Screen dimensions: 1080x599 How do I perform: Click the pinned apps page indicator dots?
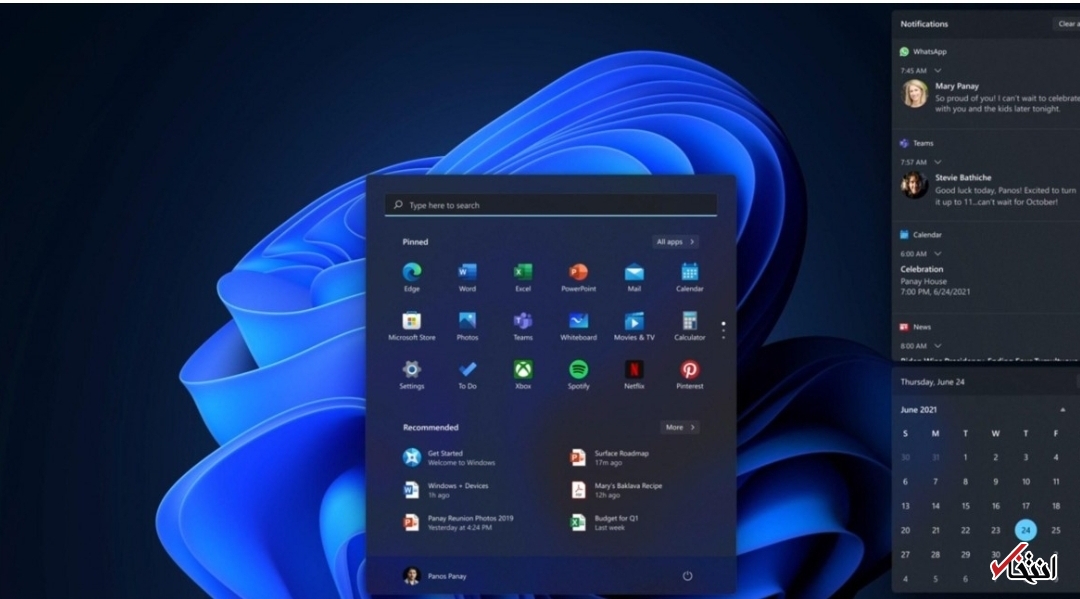[x=723, y=329]
